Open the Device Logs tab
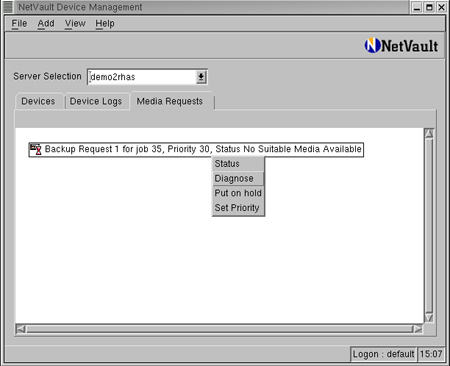Image resolution: width=450 pixels, height=366 pixels. click(96, 101)
